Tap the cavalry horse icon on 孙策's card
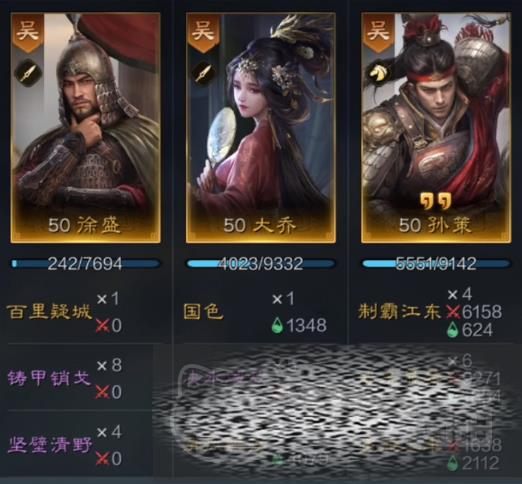 (378, 73)
